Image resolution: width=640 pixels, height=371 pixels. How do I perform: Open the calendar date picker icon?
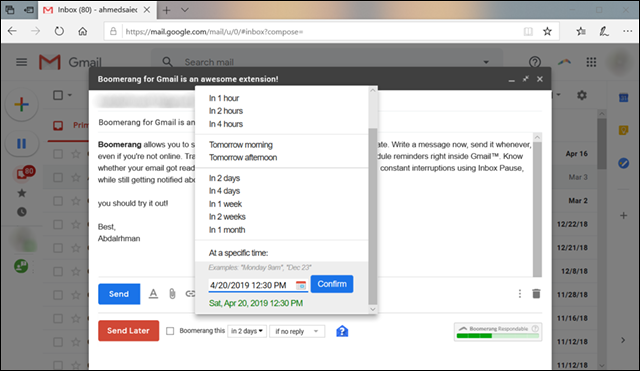[x=301, y=285]
